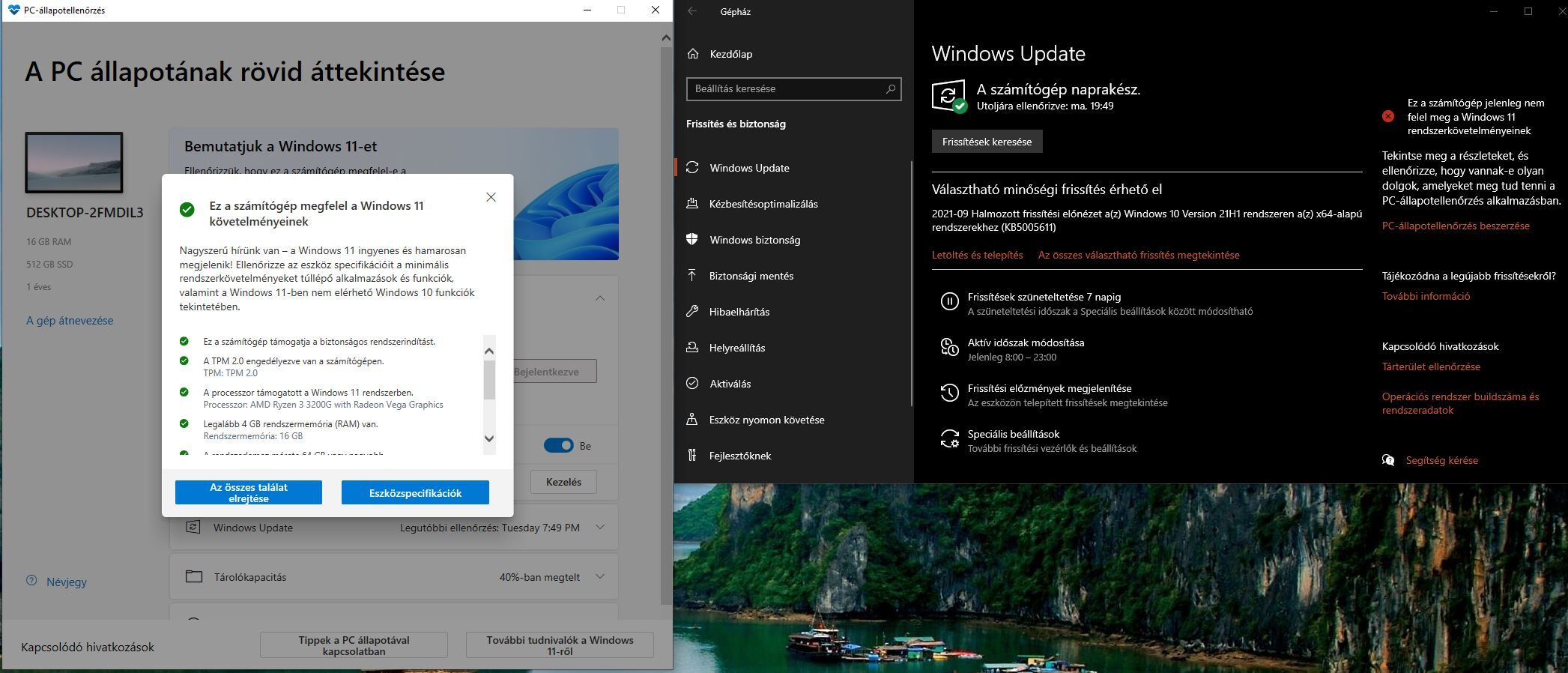Screen dimensions: 1568x673
Task: Click Tippek a PC állapotával kapcsolatban button
Action: (354, 645)
